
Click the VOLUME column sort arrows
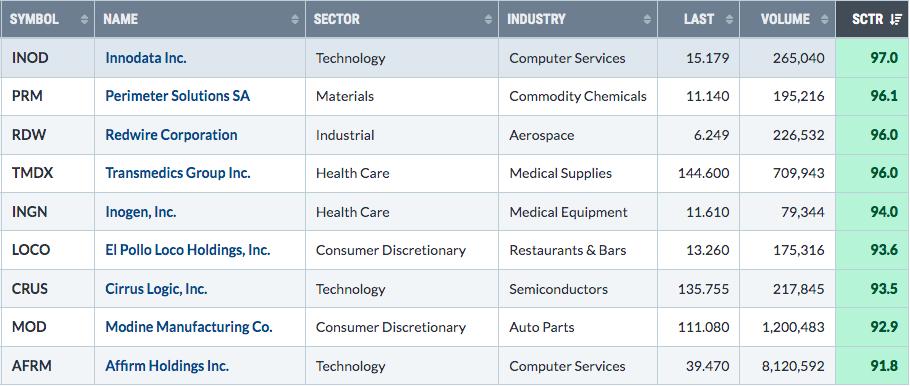pyautogui.click(x=824, y=19)
